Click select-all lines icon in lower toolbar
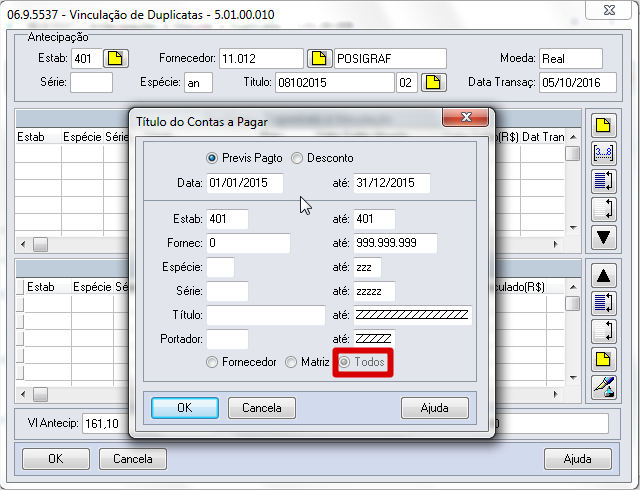The width and height of the screenshot is (640, 490). tap(603, 303)
